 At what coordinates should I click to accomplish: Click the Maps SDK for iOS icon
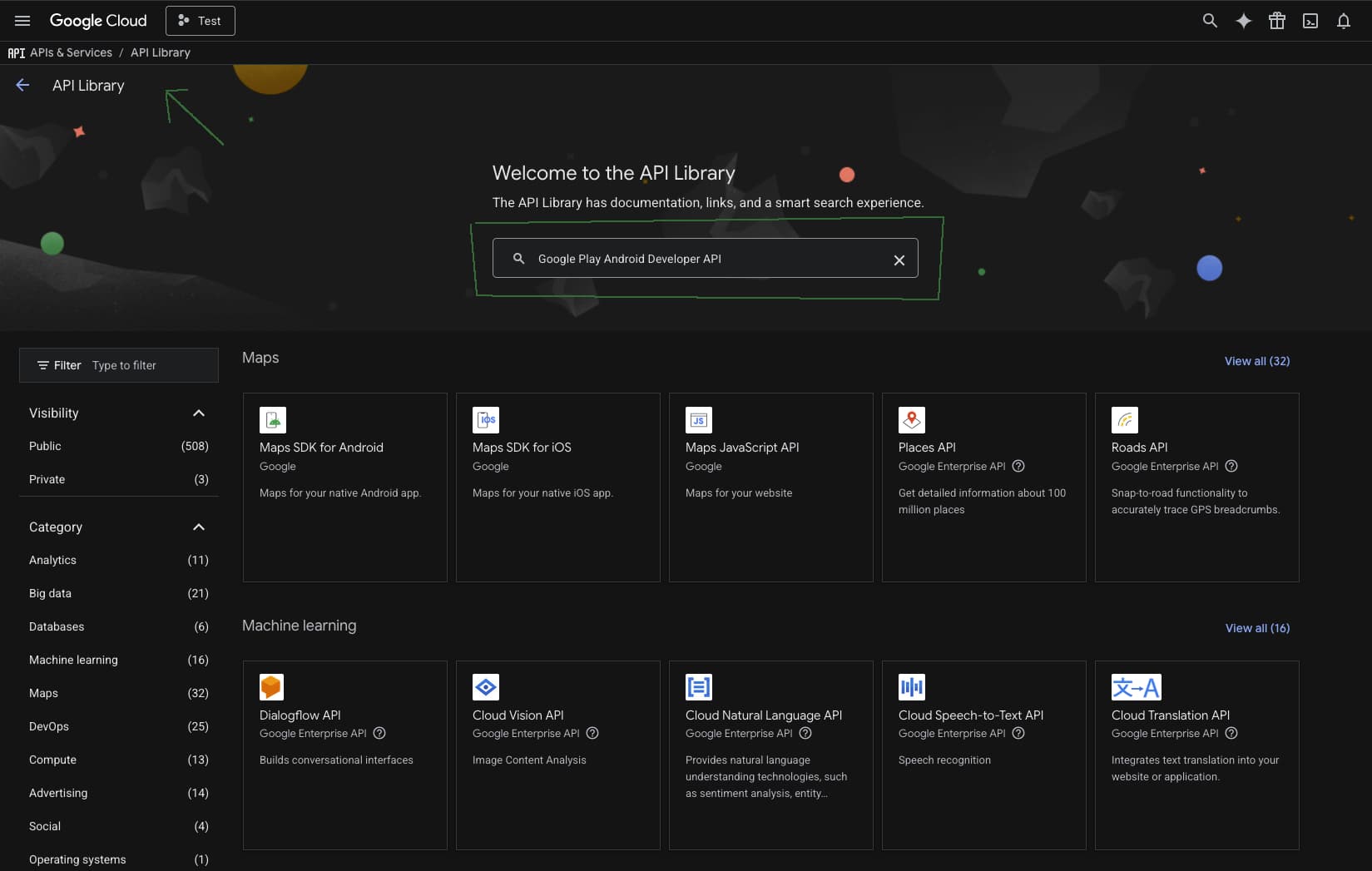[486, 420]
